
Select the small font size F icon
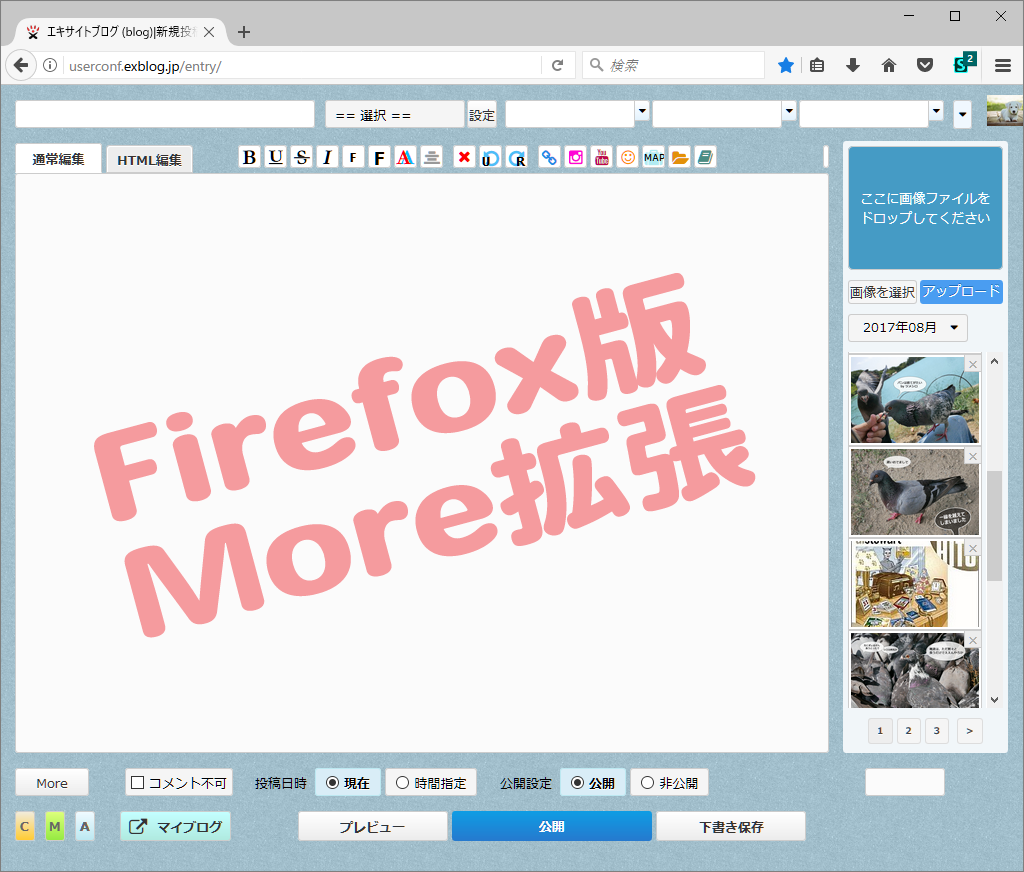[x=353, y=157]
